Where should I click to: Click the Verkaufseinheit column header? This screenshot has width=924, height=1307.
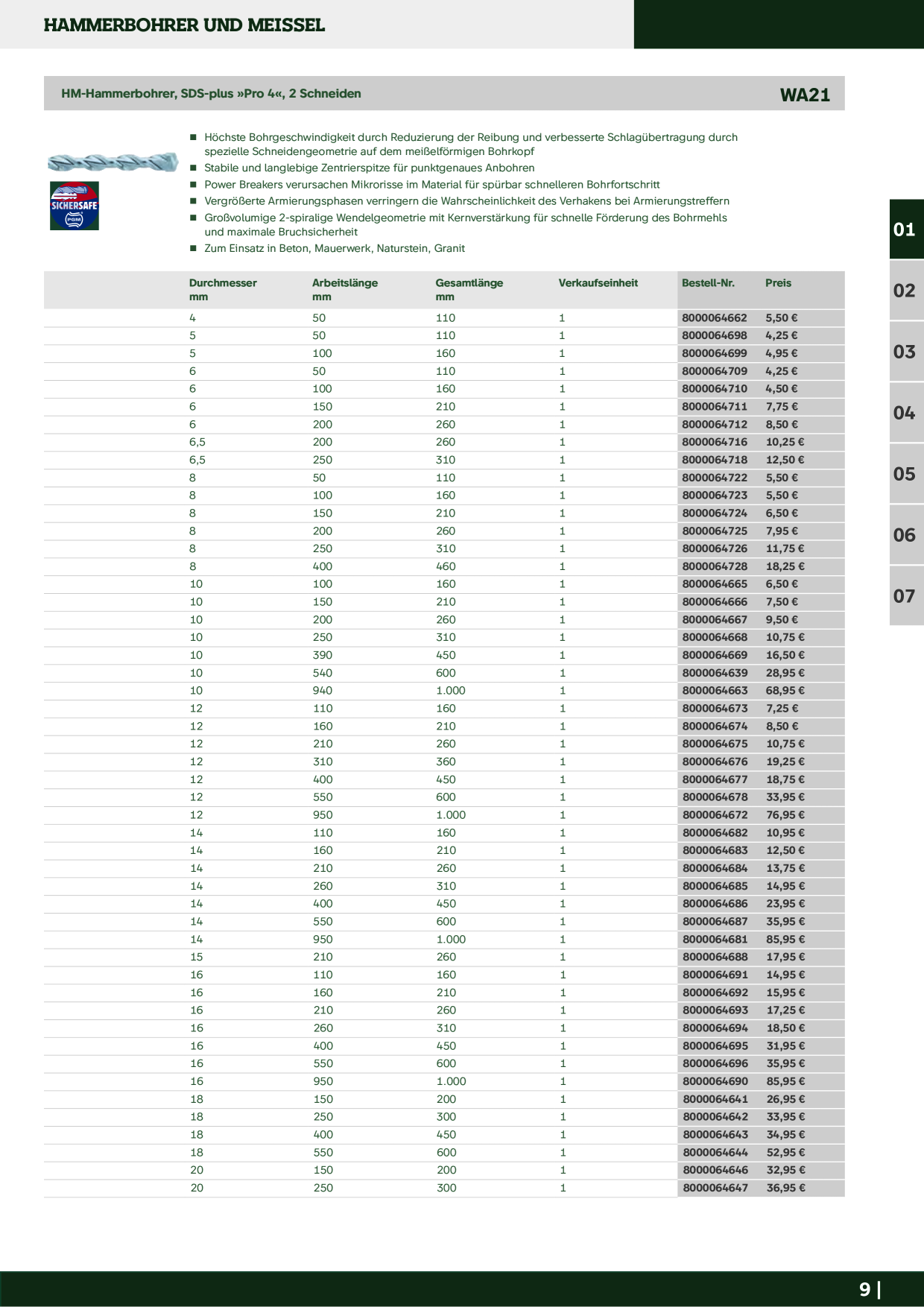[x=598, y=283]
